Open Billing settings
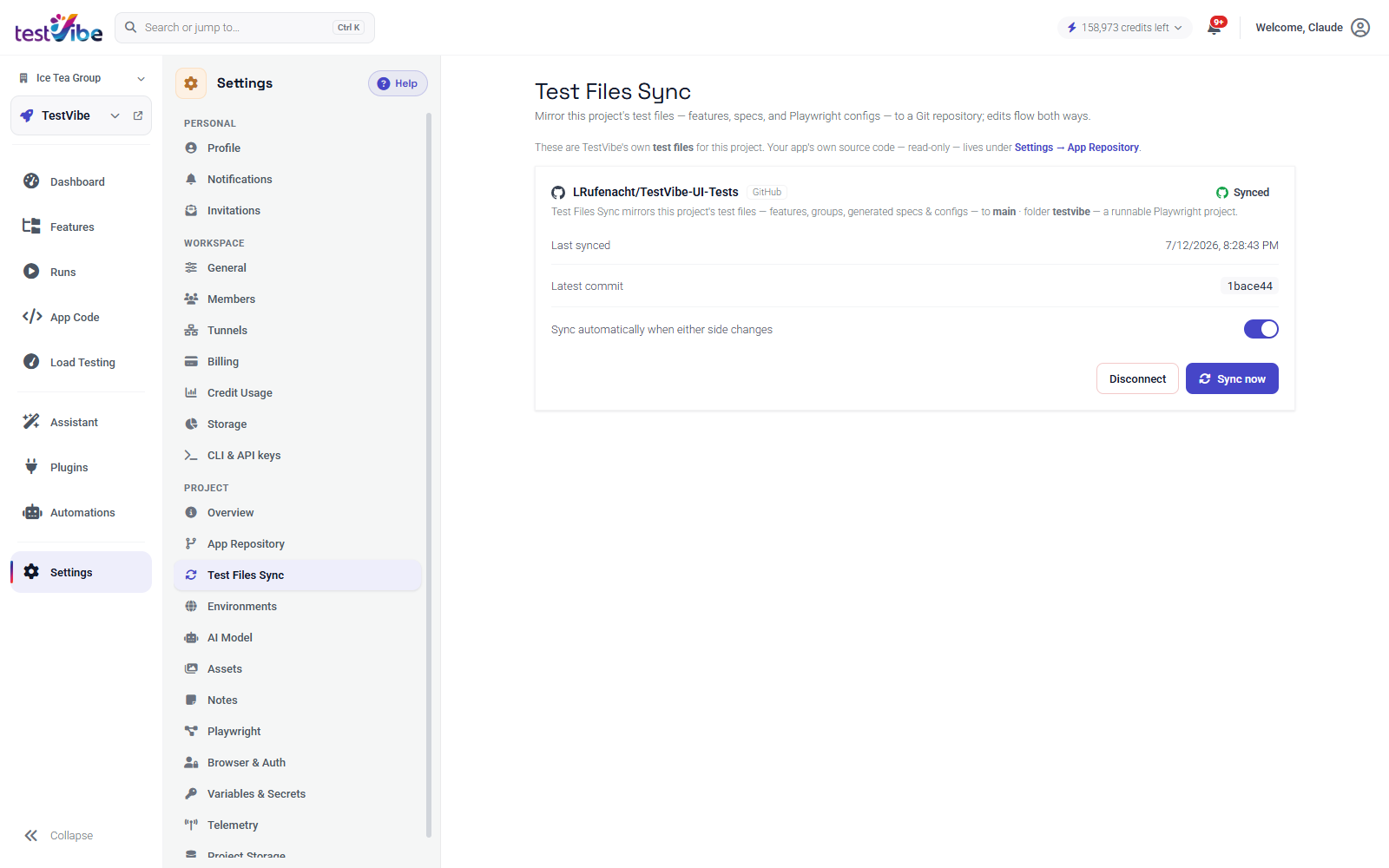This screenshot has width=1389, height=868. coord(298,362)
